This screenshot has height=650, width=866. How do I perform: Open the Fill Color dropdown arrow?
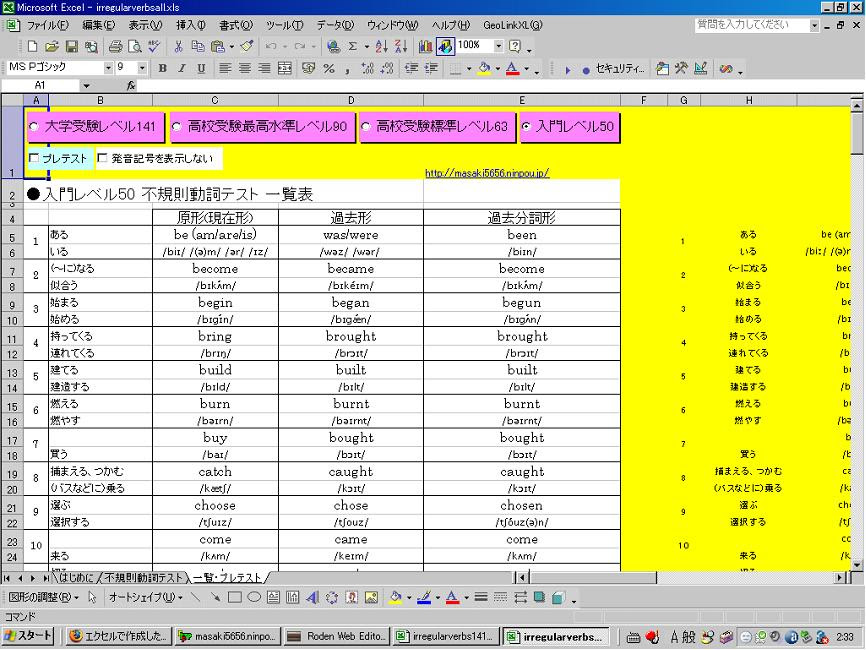point(496,68)
